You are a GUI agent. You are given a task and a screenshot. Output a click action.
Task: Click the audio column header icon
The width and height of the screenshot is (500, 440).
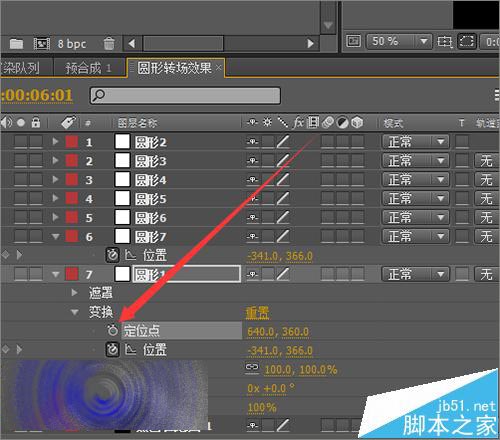point(6,123)
